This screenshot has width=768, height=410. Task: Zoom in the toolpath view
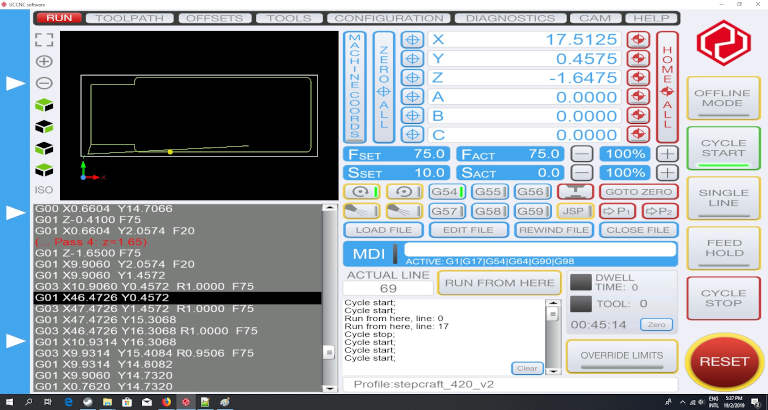(x=44, y=62)
